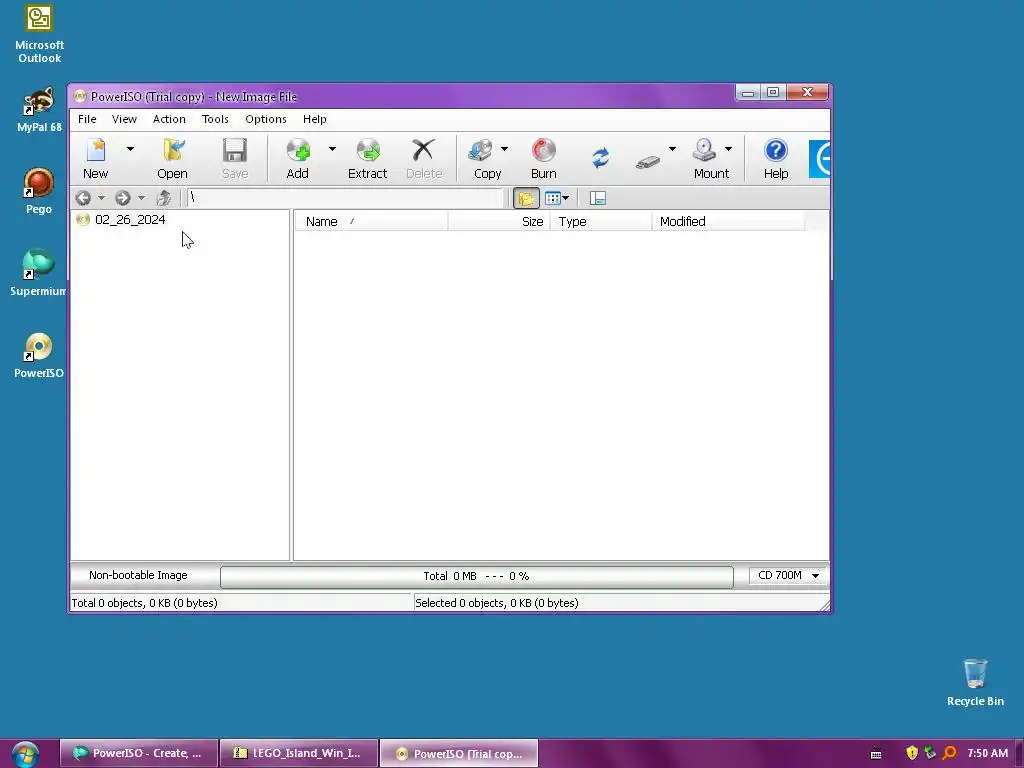This screenshot has width=1024, height=768.
Task: Open the CD 700M media size dropdown
Action: click(788, 575)
